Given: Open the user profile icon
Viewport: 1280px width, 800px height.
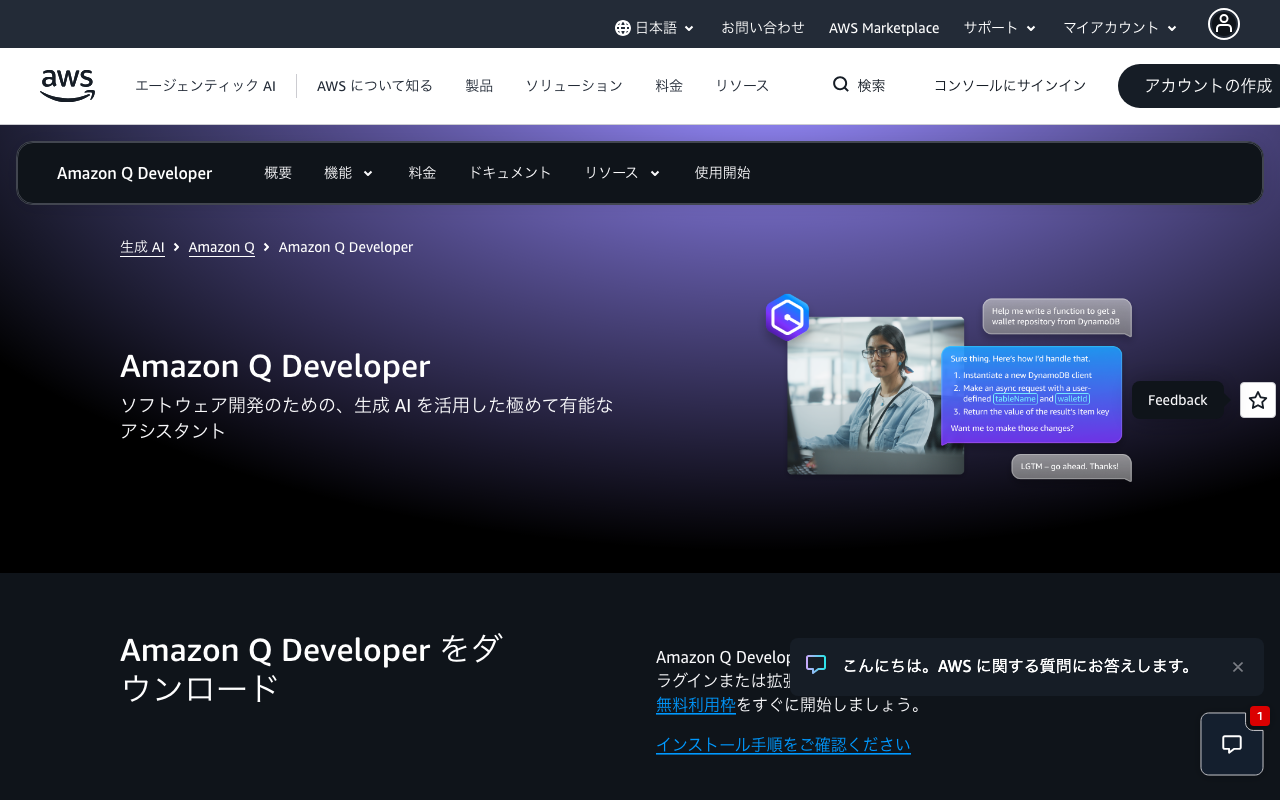Looking at the screenshot, I should [x=1223, y=24].
